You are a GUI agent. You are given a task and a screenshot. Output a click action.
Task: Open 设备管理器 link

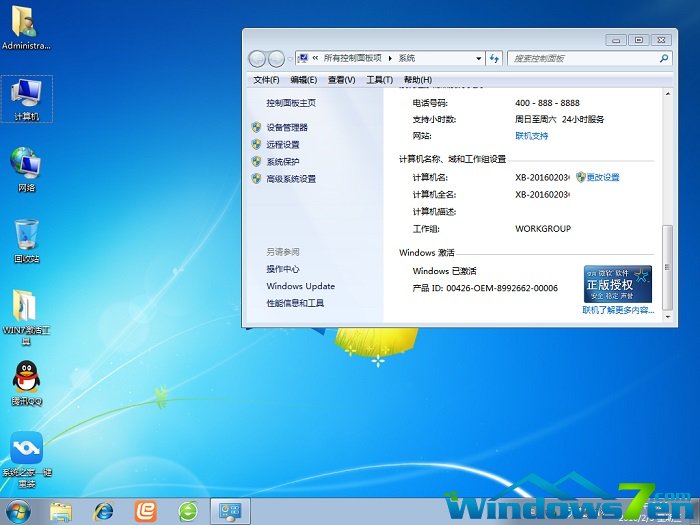point(287,127)
